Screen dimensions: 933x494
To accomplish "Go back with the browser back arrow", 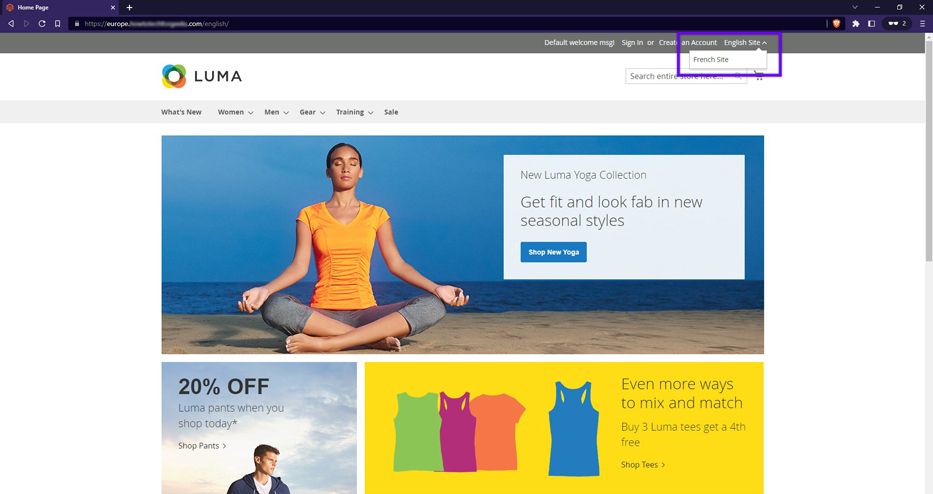I will pyautogui.click(x=11, y=24).
